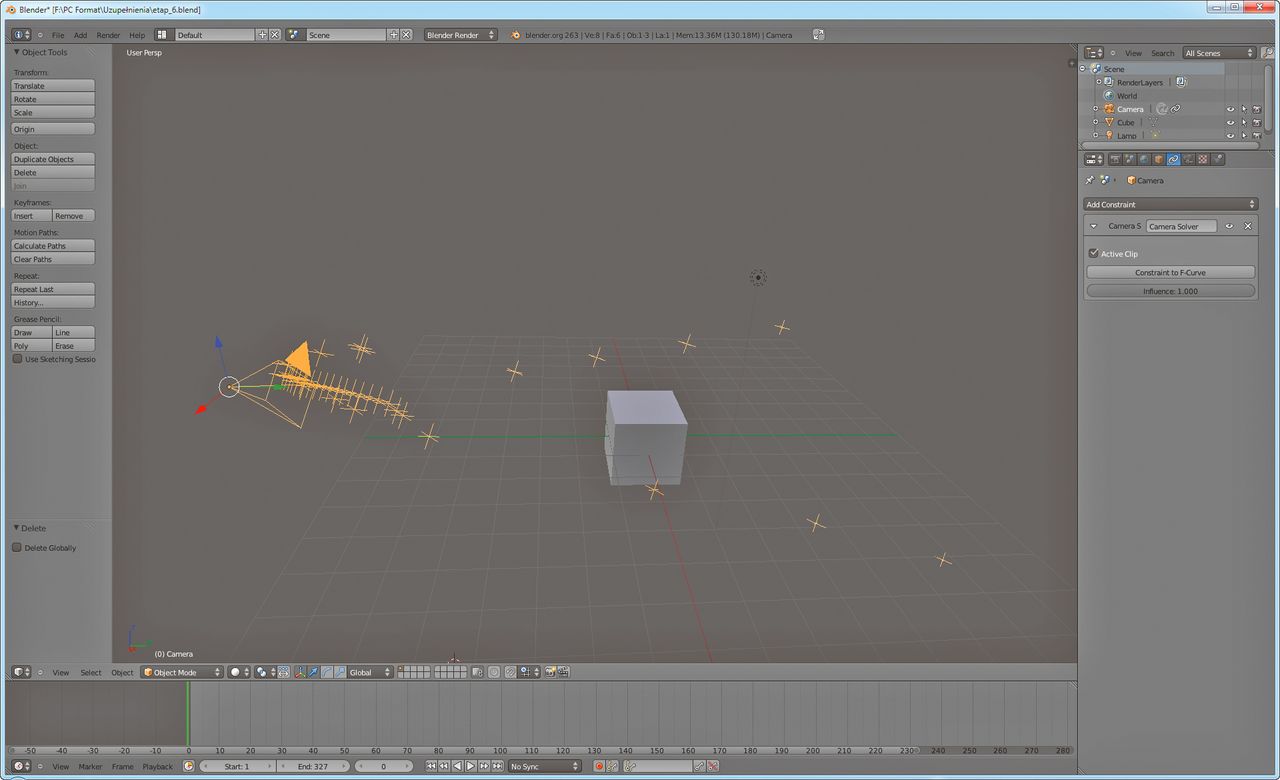Toggle Cube visibility eye in outliner
Screen dimensions: 1280x780
pos(1231,122)
